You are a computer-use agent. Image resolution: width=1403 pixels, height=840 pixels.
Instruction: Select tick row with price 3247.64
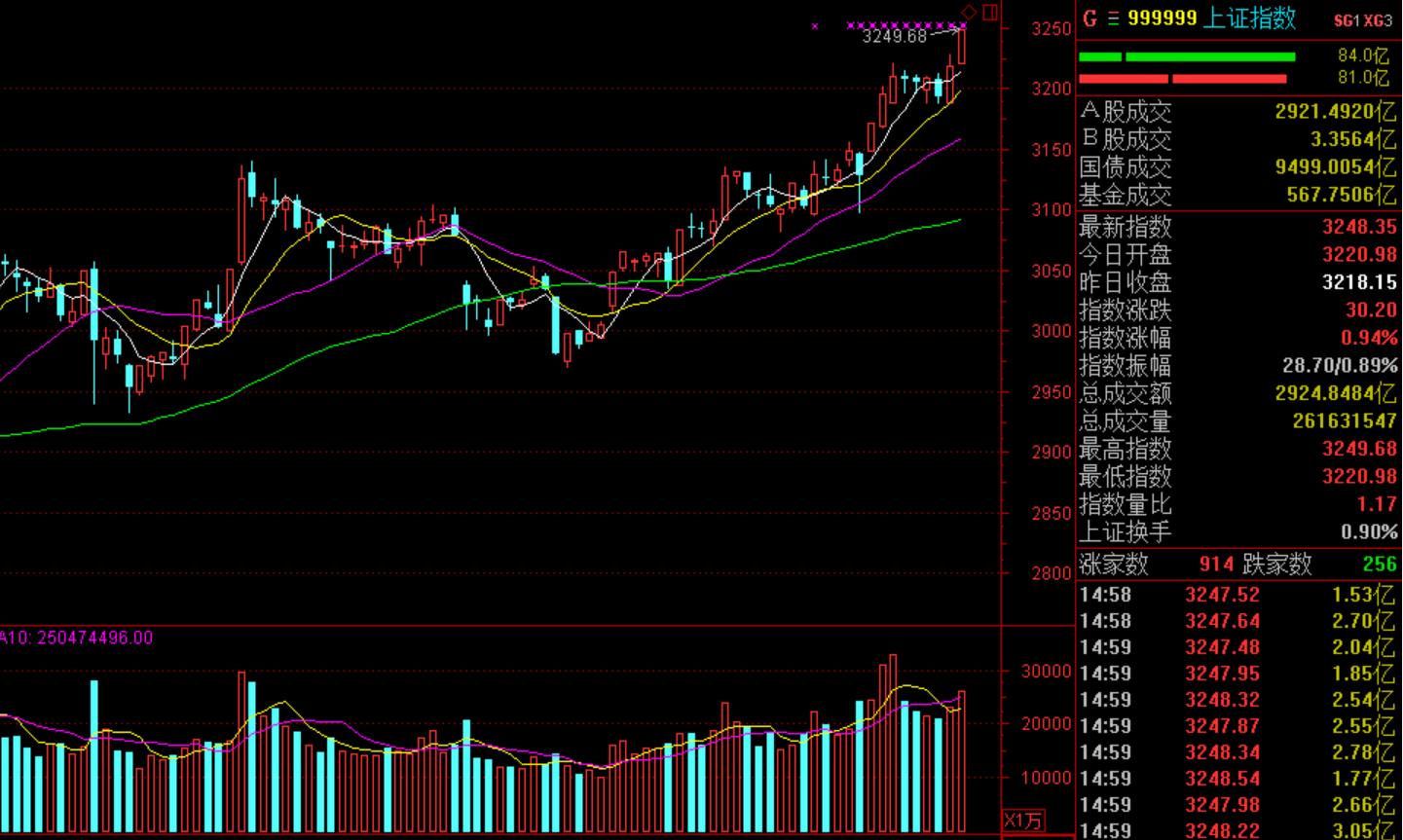pos(1238,621)
